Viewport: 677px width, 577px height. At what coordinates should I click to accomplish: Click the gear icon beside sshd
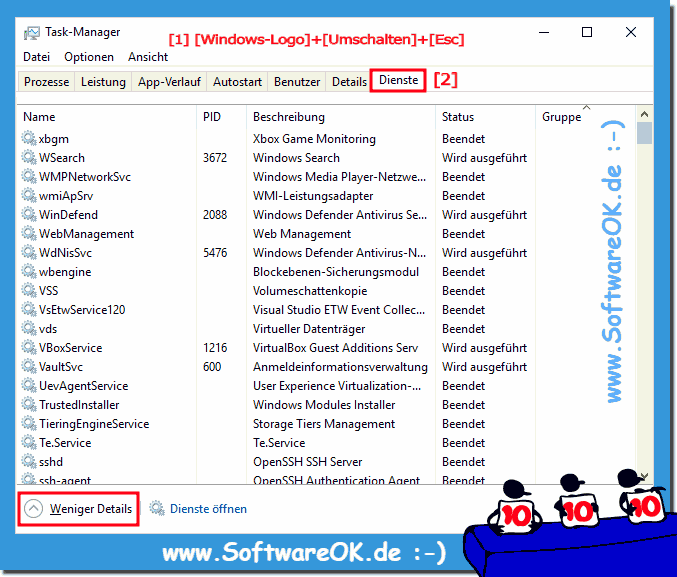coord(29,461)
